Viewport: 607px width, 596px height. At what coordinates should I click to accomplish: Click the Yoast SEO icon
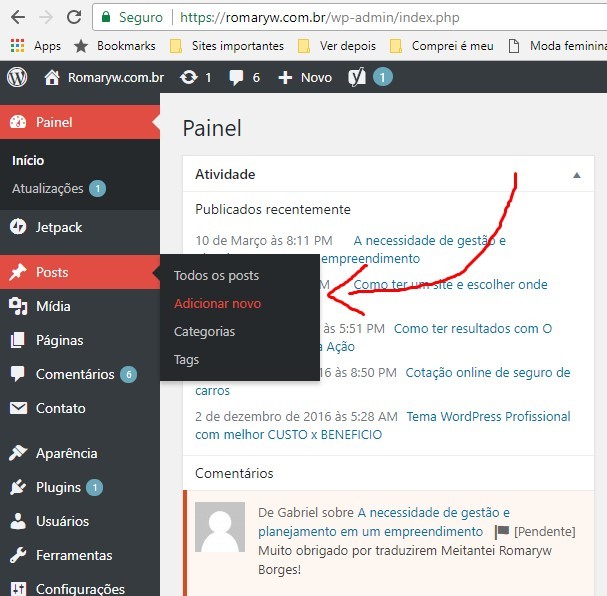tap(357, 77)
